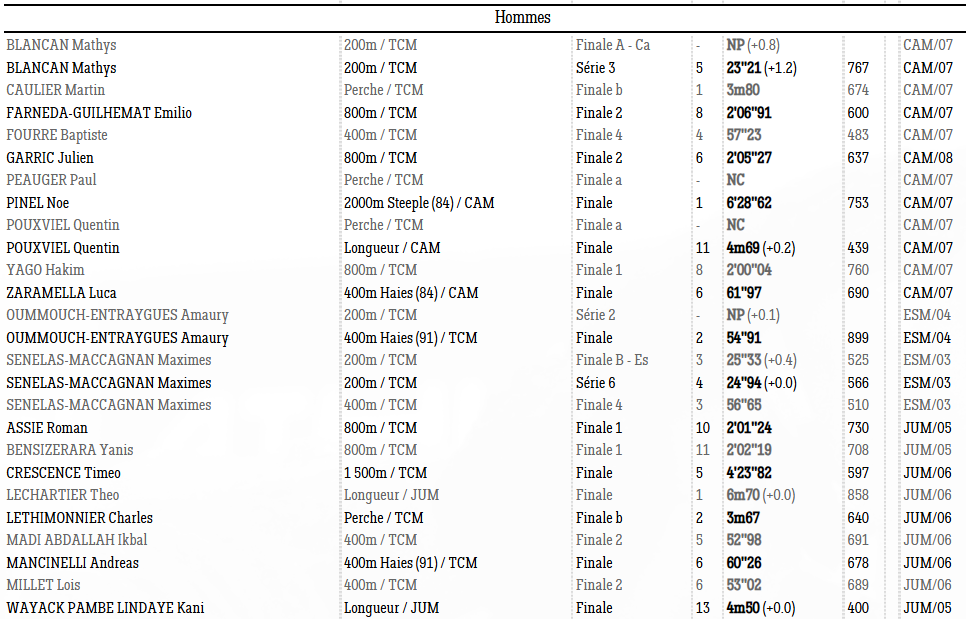Viewport: 966px width, 619px height.
Task: Select event Longueur / CAM
Action: (392, 248)
